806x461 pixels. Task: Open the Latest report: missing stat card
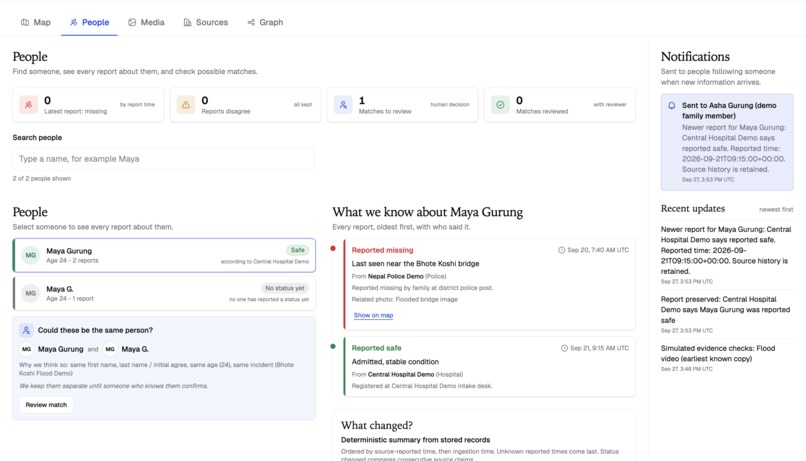pyautogui.click(x=88, y=105)
